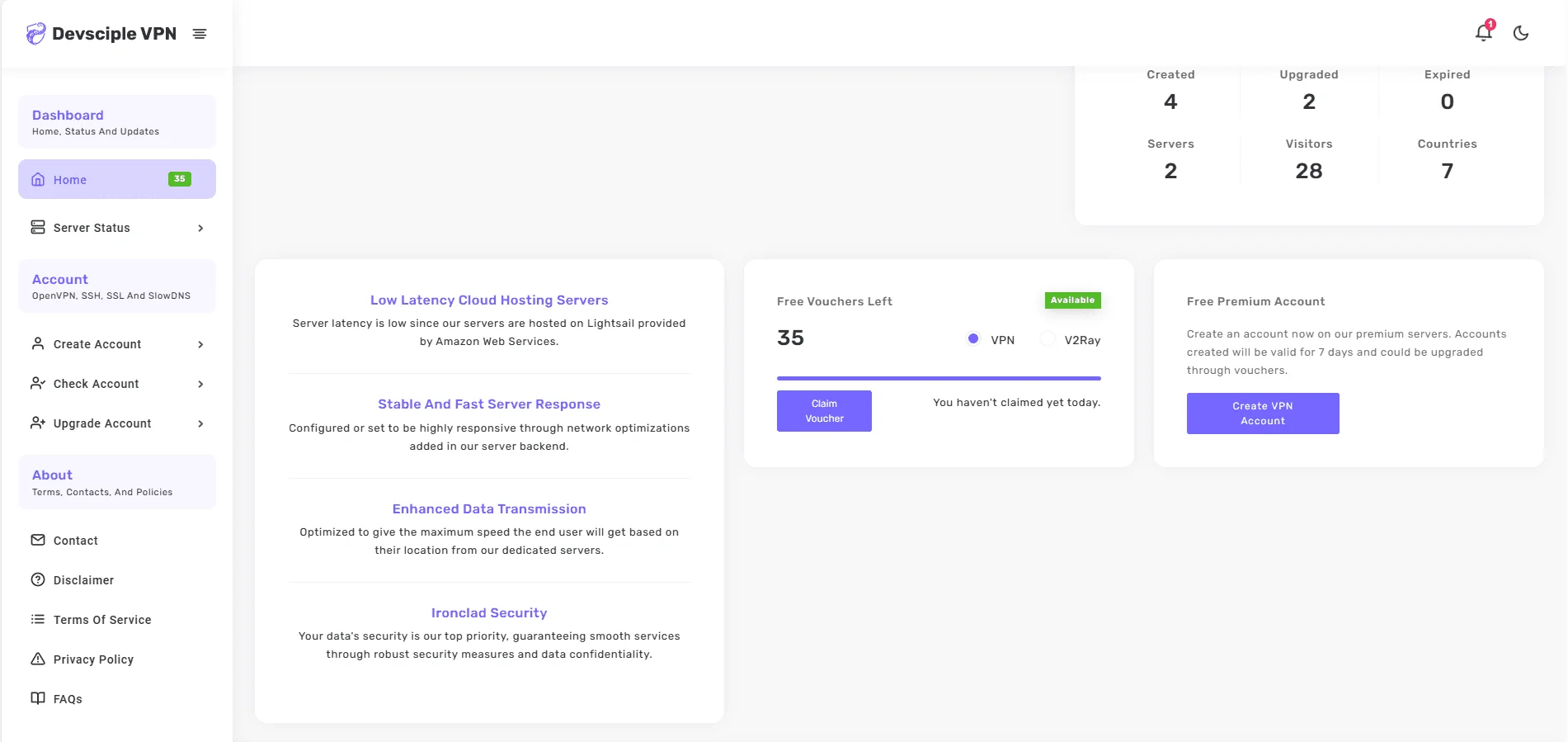Click the Created count value 4

coord(1170,102)
